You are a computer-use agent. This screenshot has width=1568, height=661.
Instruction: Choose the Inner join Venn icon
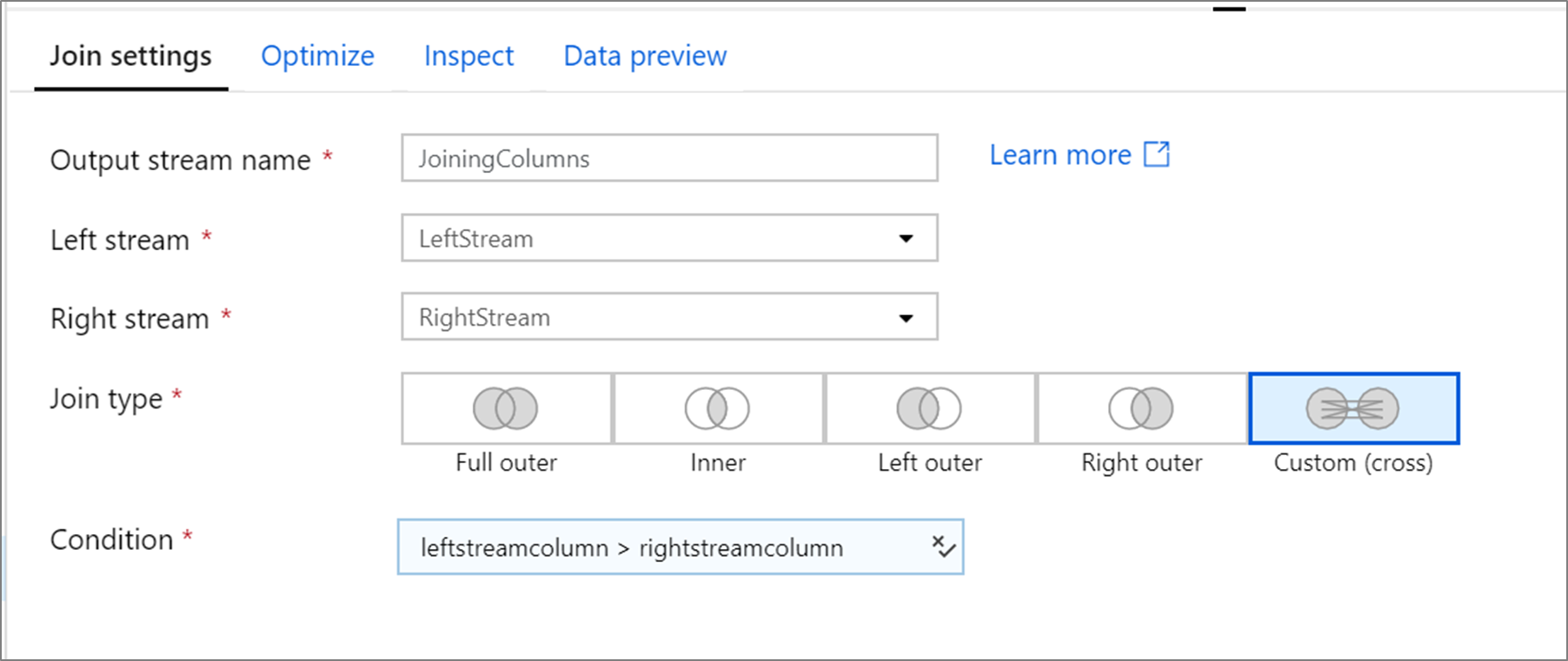[717, 408]
